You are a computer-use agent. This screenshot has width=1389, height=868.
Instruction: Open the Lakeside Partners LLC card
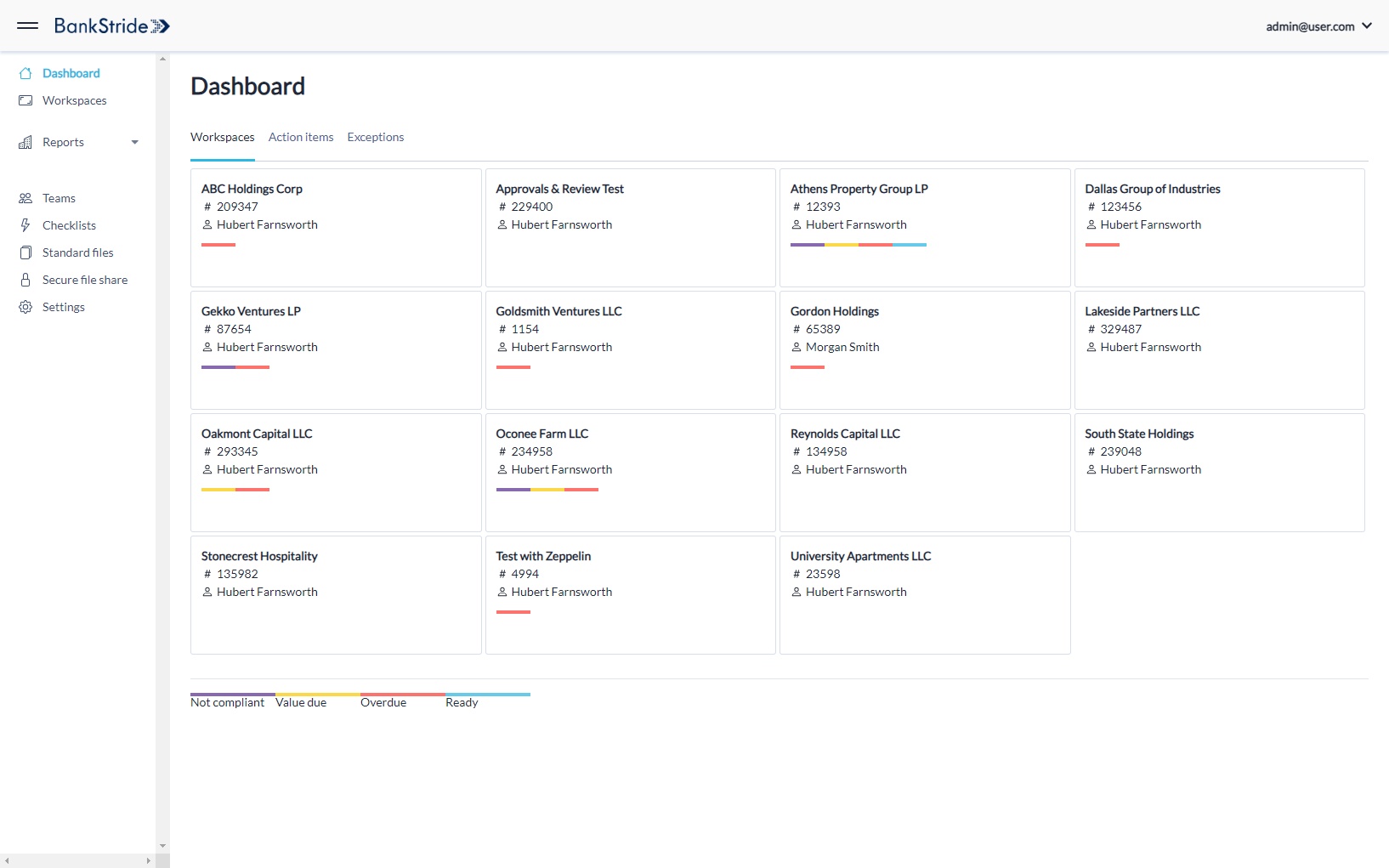[1220, 350]
